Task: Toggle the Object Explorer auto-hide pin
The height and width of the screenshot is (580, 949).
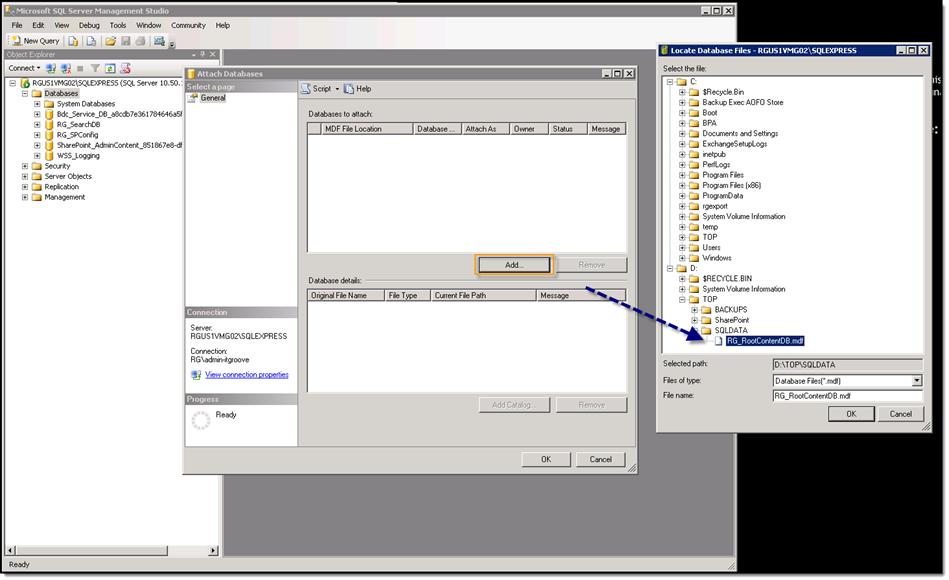Action: coord(203,54)
